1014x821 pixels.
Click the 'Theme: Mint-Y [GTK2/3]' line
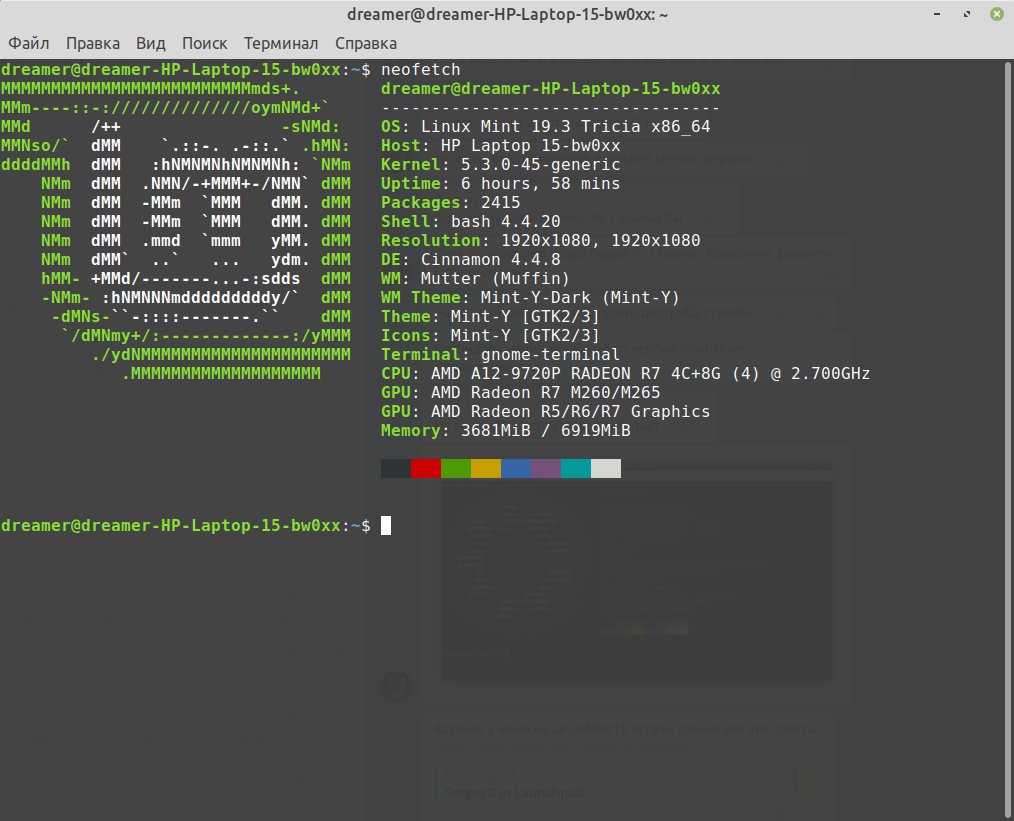[x=490, y=317]
